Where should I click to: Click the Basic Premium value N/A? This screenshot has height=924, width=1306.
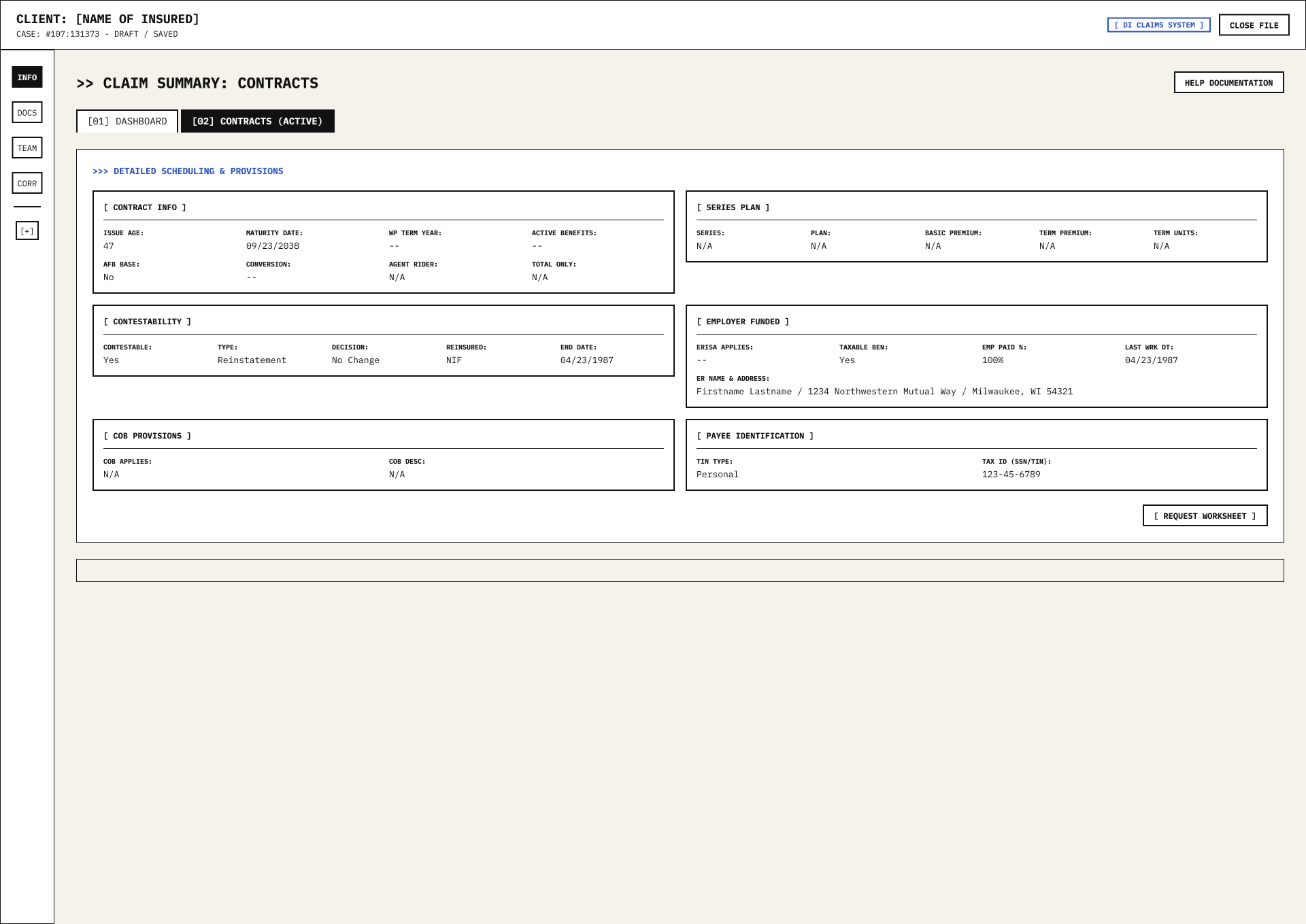(933, 246)
